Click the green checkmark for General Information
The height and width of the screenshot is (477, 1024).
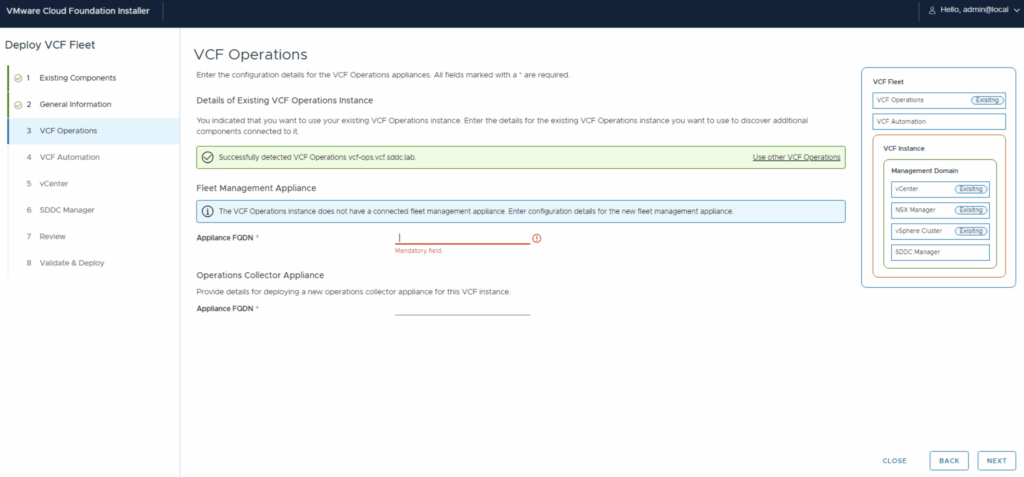tap(18, 104)
